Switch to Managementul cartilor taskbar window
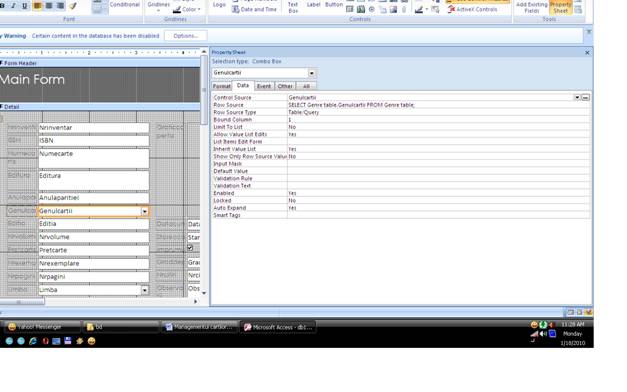Viewport: 627px width, 392px height. coord(199,327)
